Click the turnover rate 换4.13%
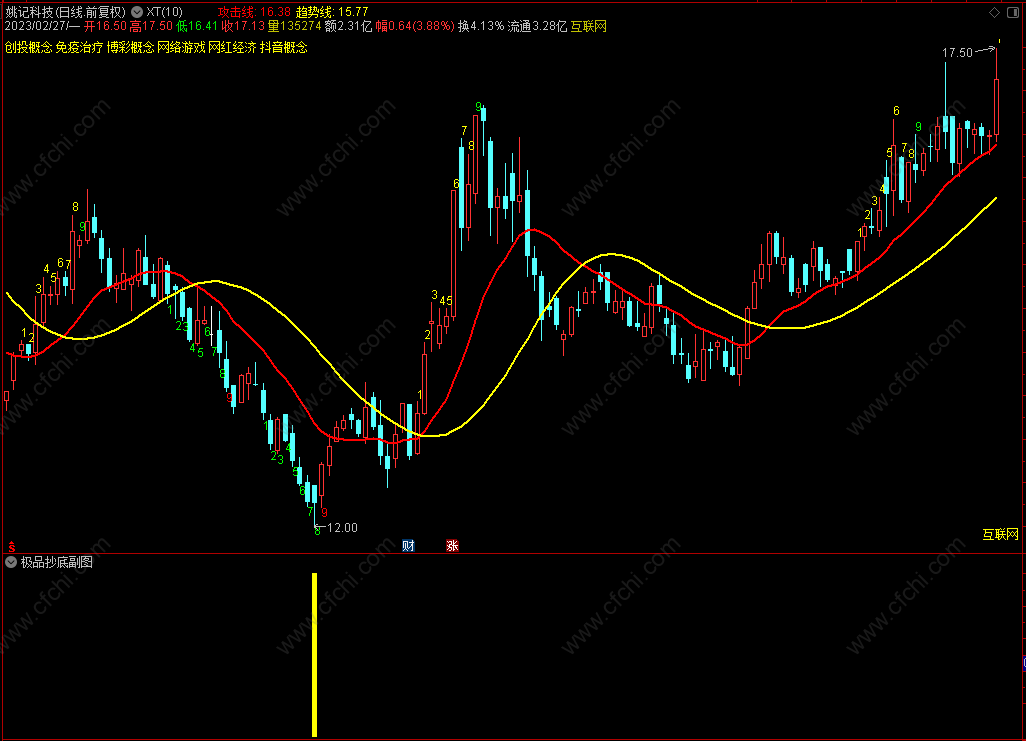Image resolution: width=1026 pixels, height=741 pixels. click(x=481, y=26)
